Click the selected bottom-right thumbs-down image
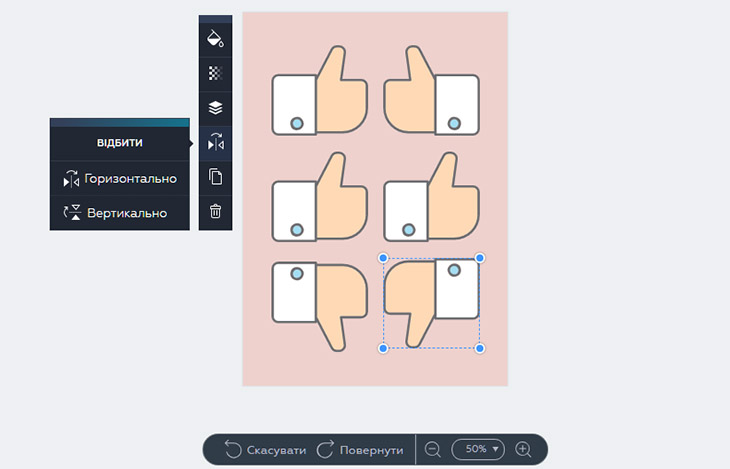 tap(432, 303)
